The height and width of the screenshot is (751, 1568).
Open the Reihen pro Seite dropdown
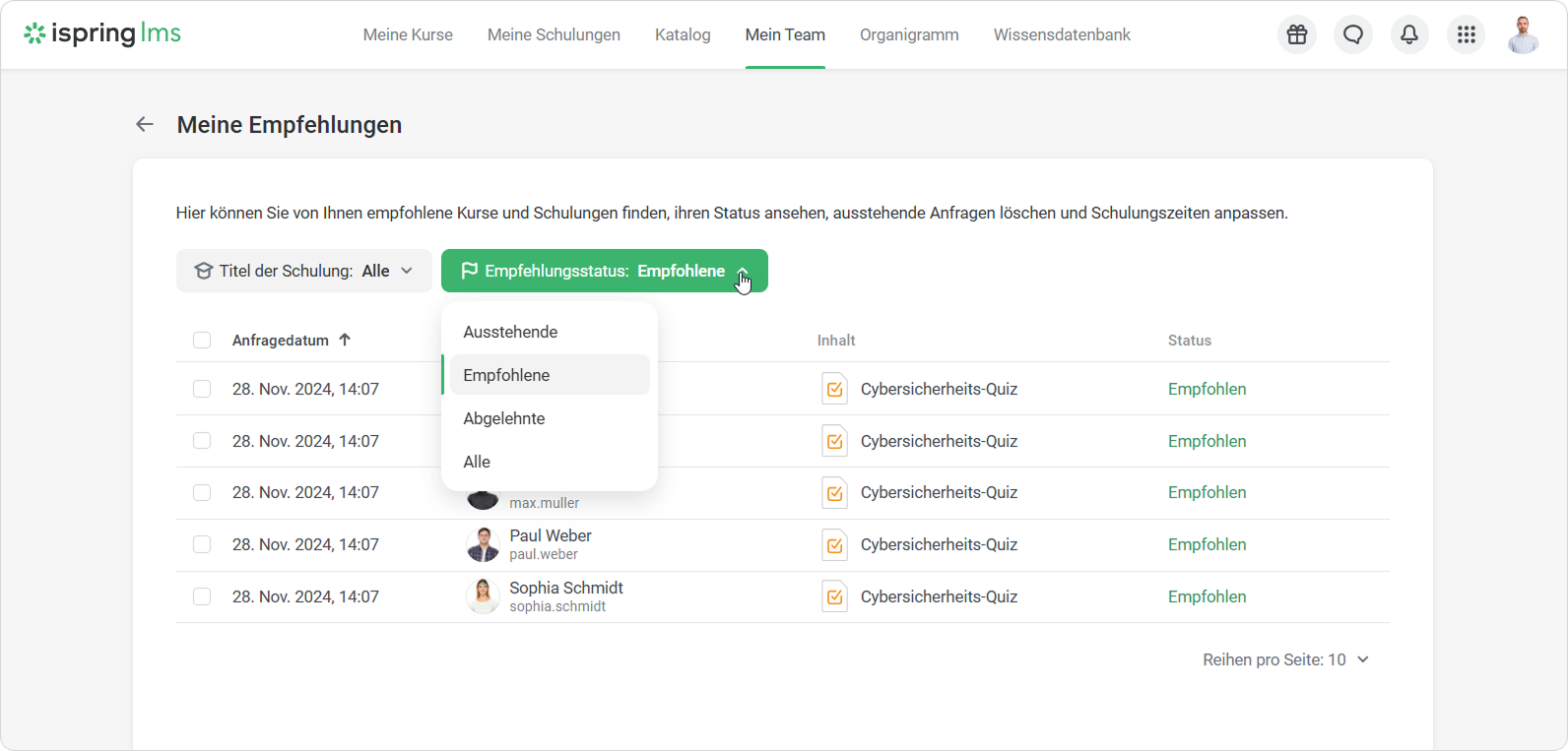coord(1285,659)
